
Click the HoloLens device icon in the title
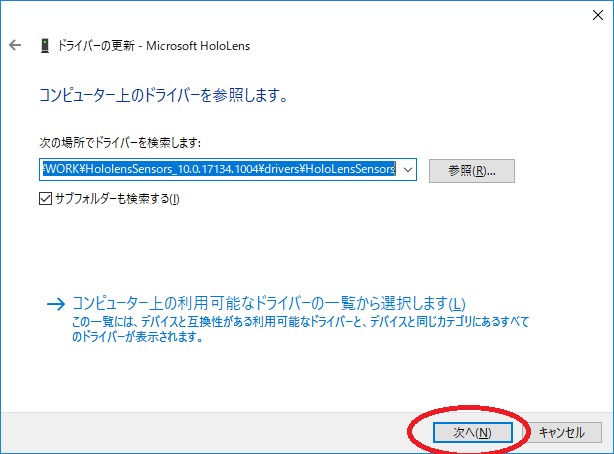click(x=45, y=45)
